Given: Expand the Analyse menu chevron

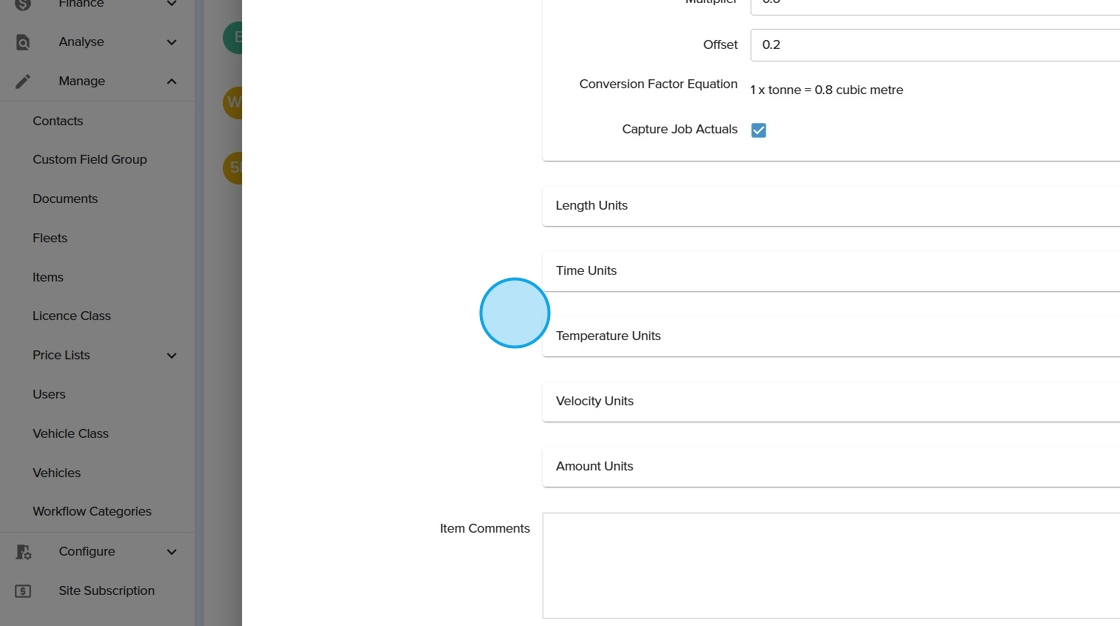Looking at the screenshot, I should click(x=171, y=42).
